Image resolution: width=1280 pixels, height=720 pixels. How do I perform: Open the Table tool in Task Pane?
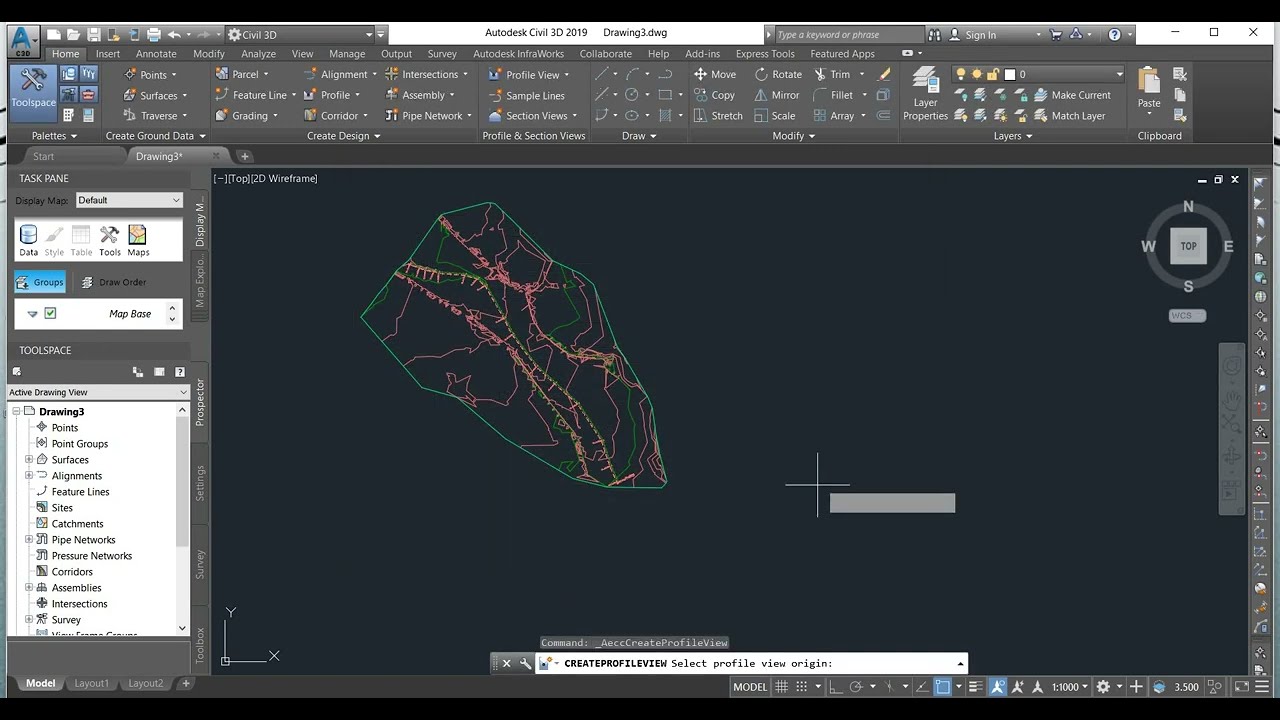pos(81,241)
